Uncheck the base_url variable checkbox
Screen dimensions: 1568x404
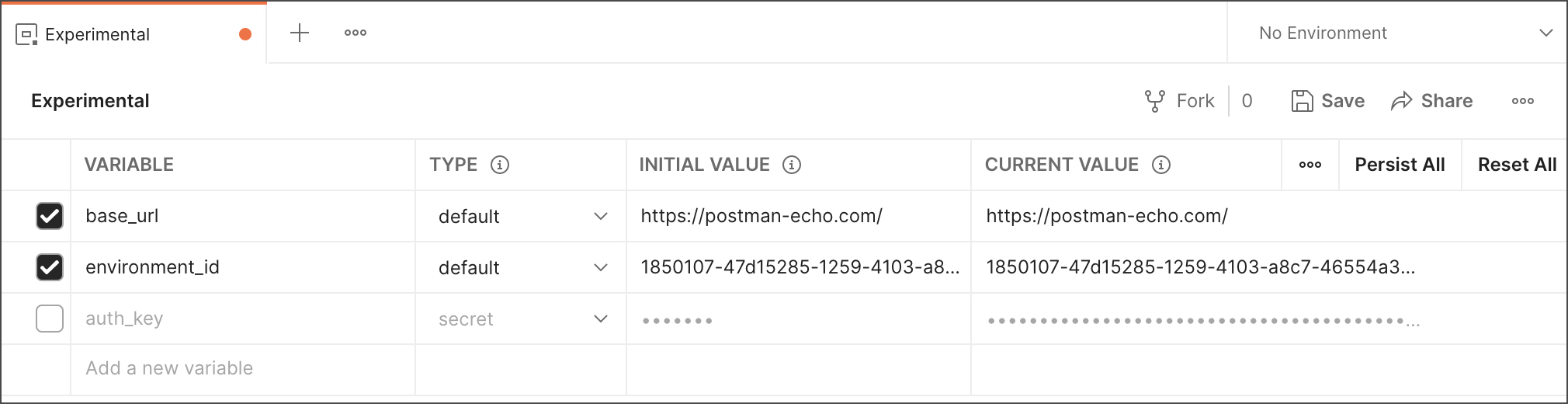tap(50, 216)
